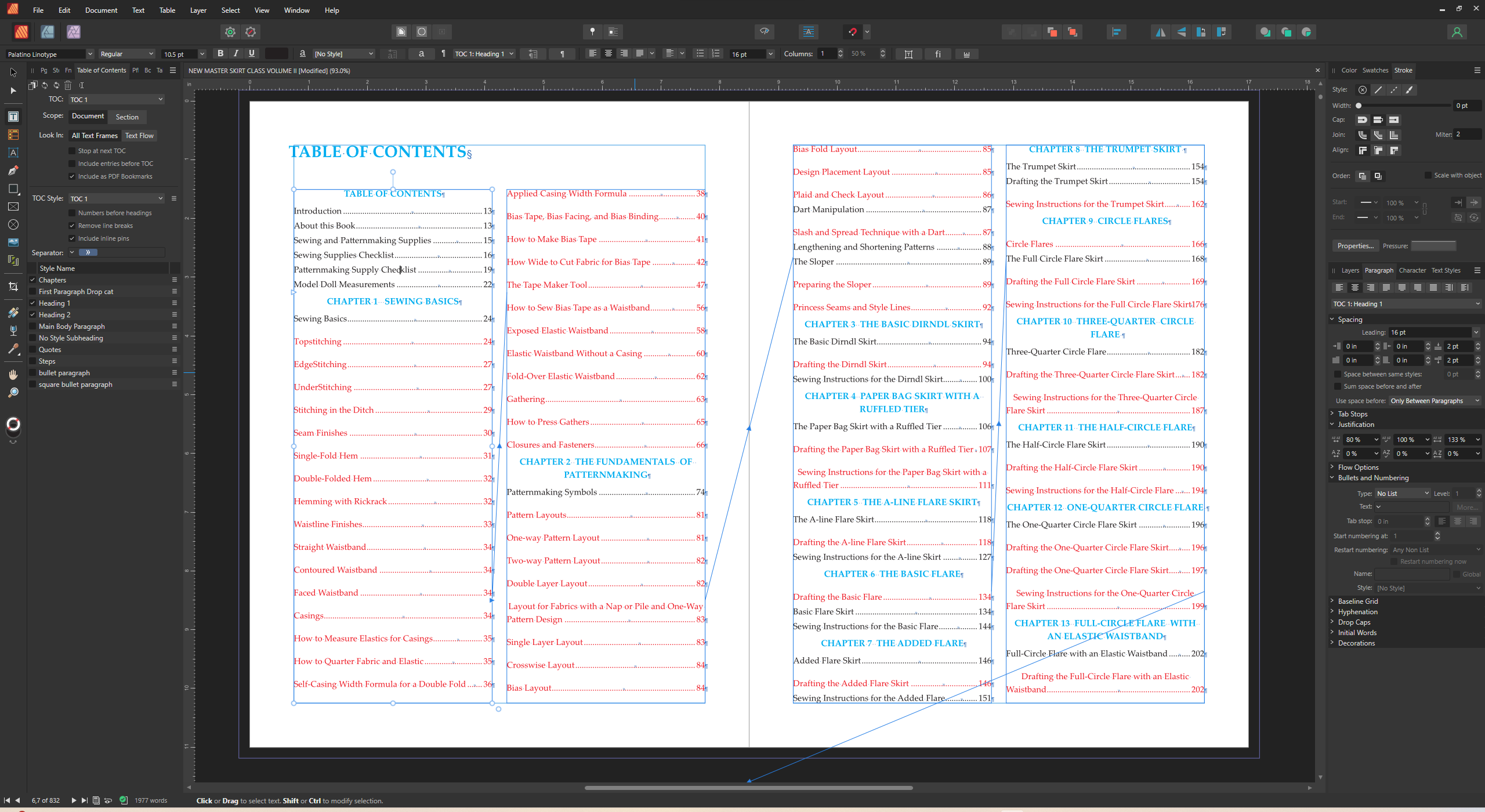This screenshot has height=812, width=1485.
Task: Toggle the Heading 2 style checkbox
Action: [33, 315]
